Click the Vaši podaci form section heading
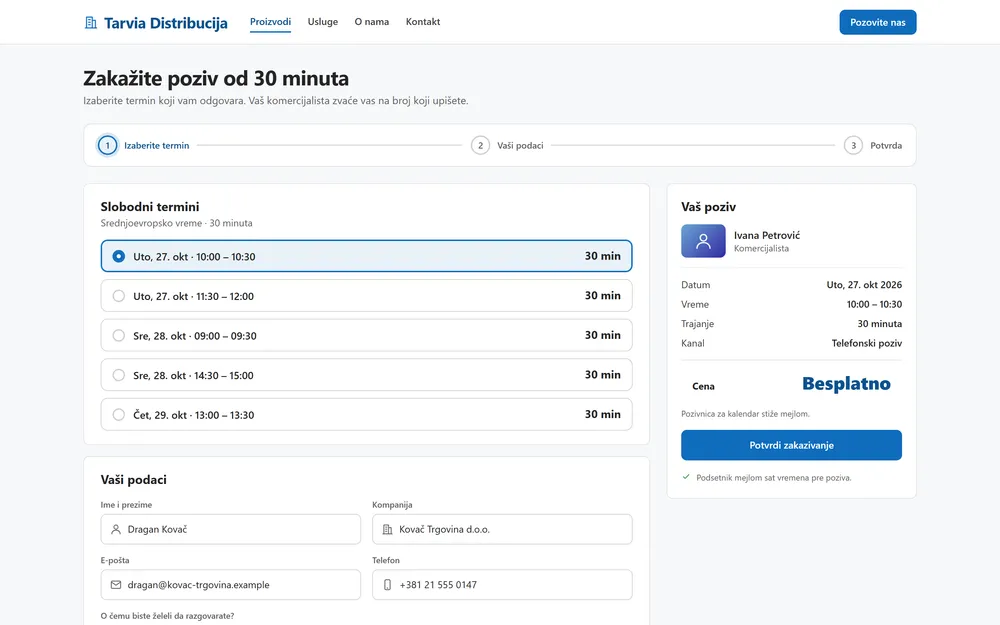Viewport: 1000px width, 625px height. [133, 480]
